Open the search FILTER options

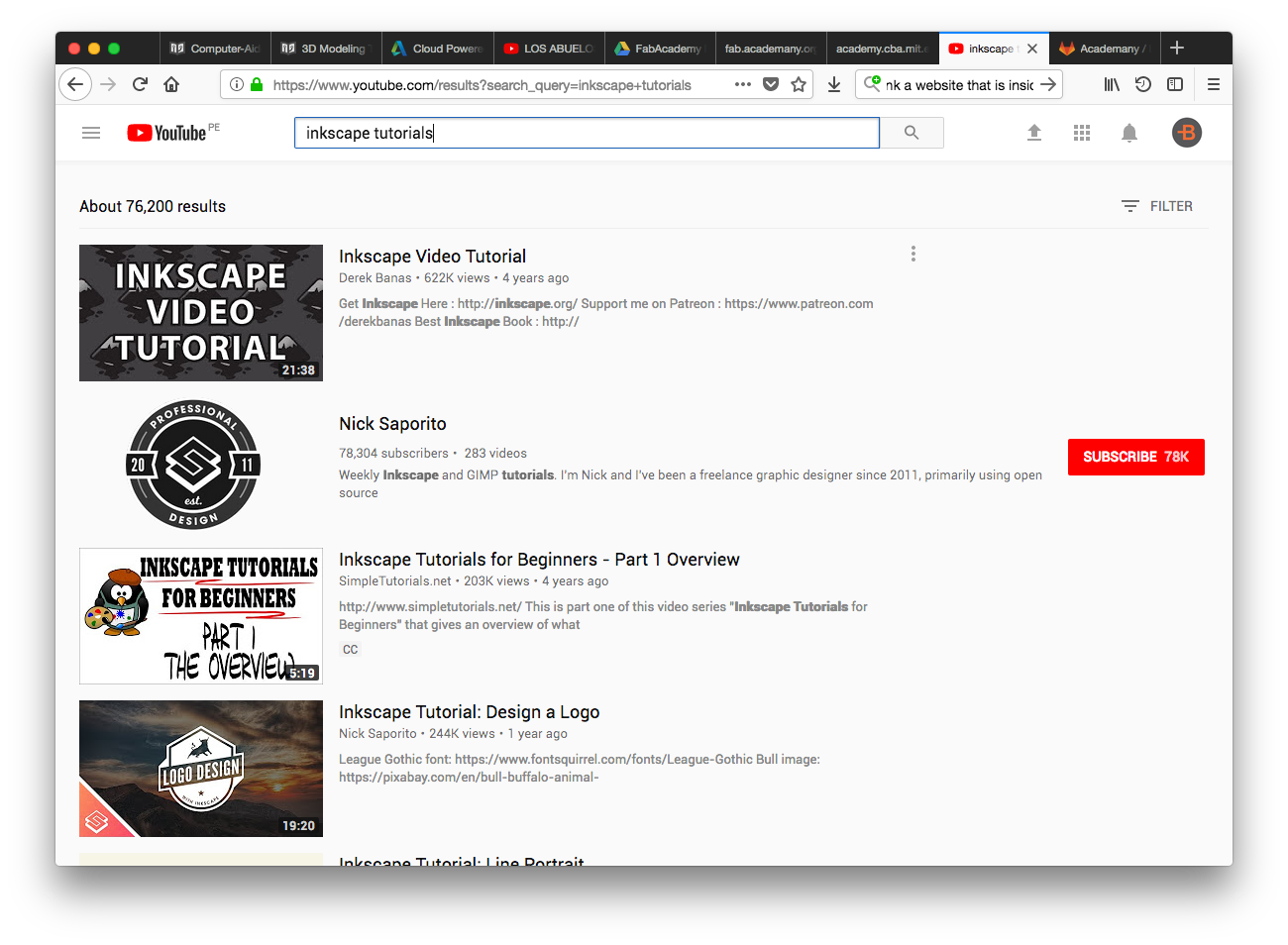1156,206
